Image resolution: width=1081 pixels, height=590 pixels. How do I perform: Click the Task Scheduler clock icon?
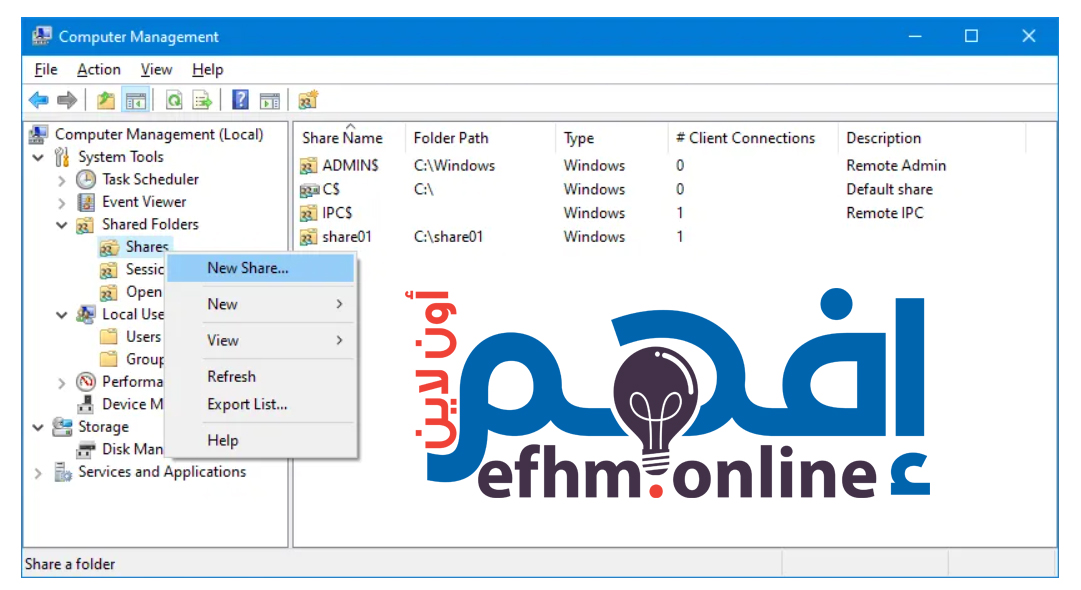tap(86, 180)
